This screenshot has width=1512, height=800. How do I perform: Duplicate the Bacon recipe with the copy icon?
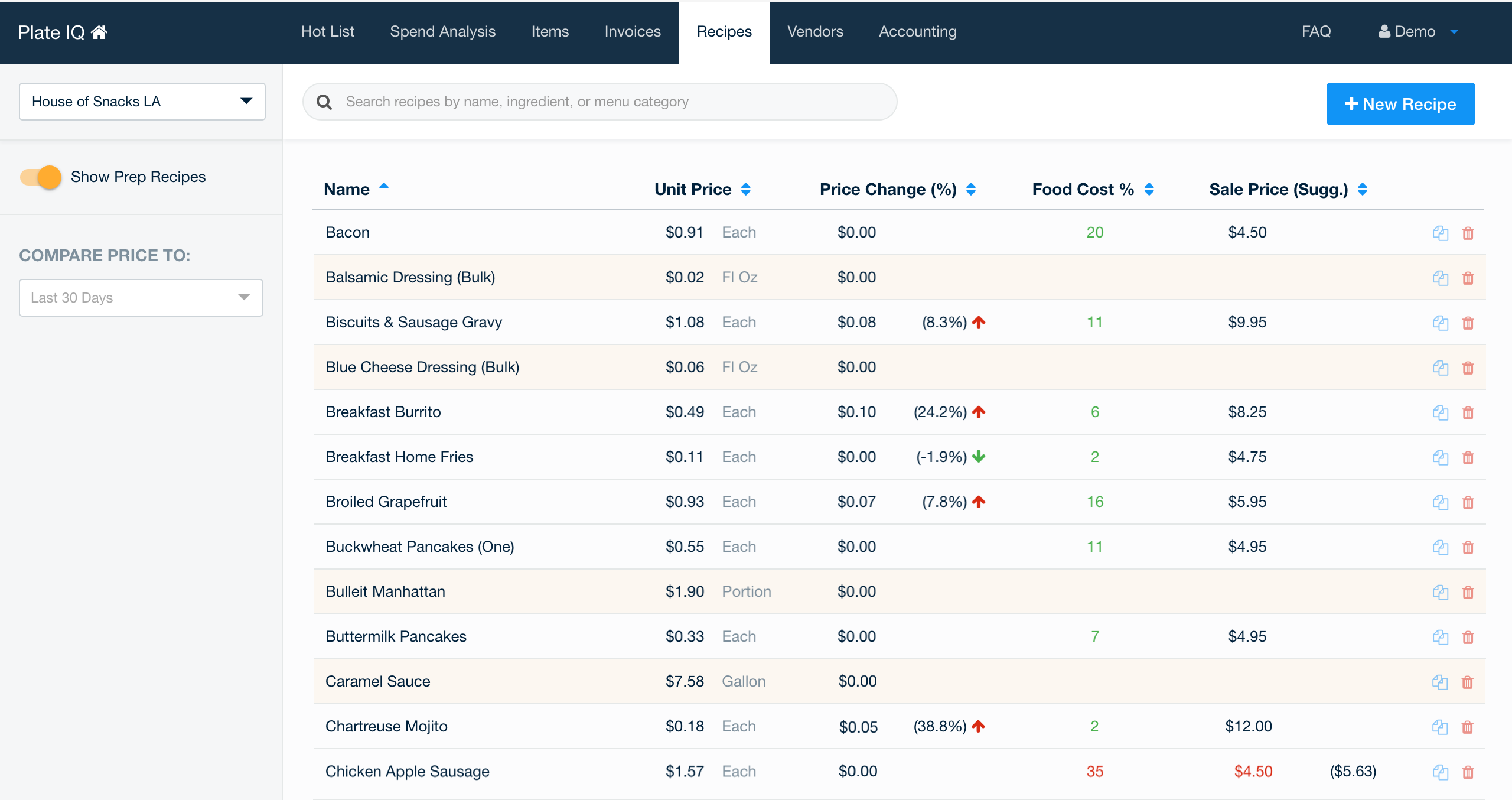pos(1440,233)
